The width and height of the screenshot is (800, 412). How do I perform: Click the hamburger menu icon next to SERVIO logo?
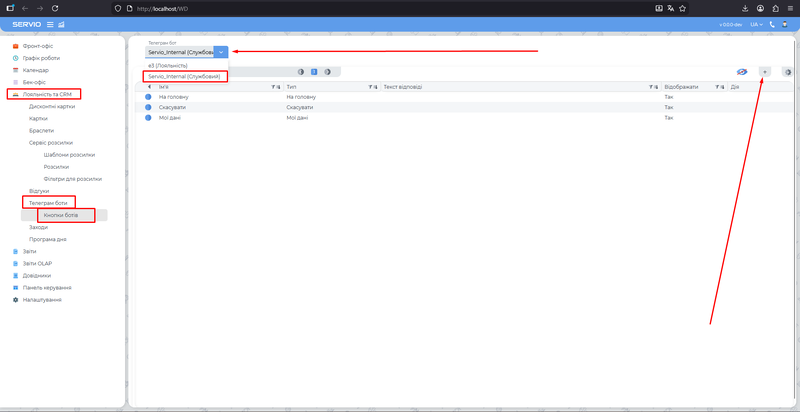(50, 24)
